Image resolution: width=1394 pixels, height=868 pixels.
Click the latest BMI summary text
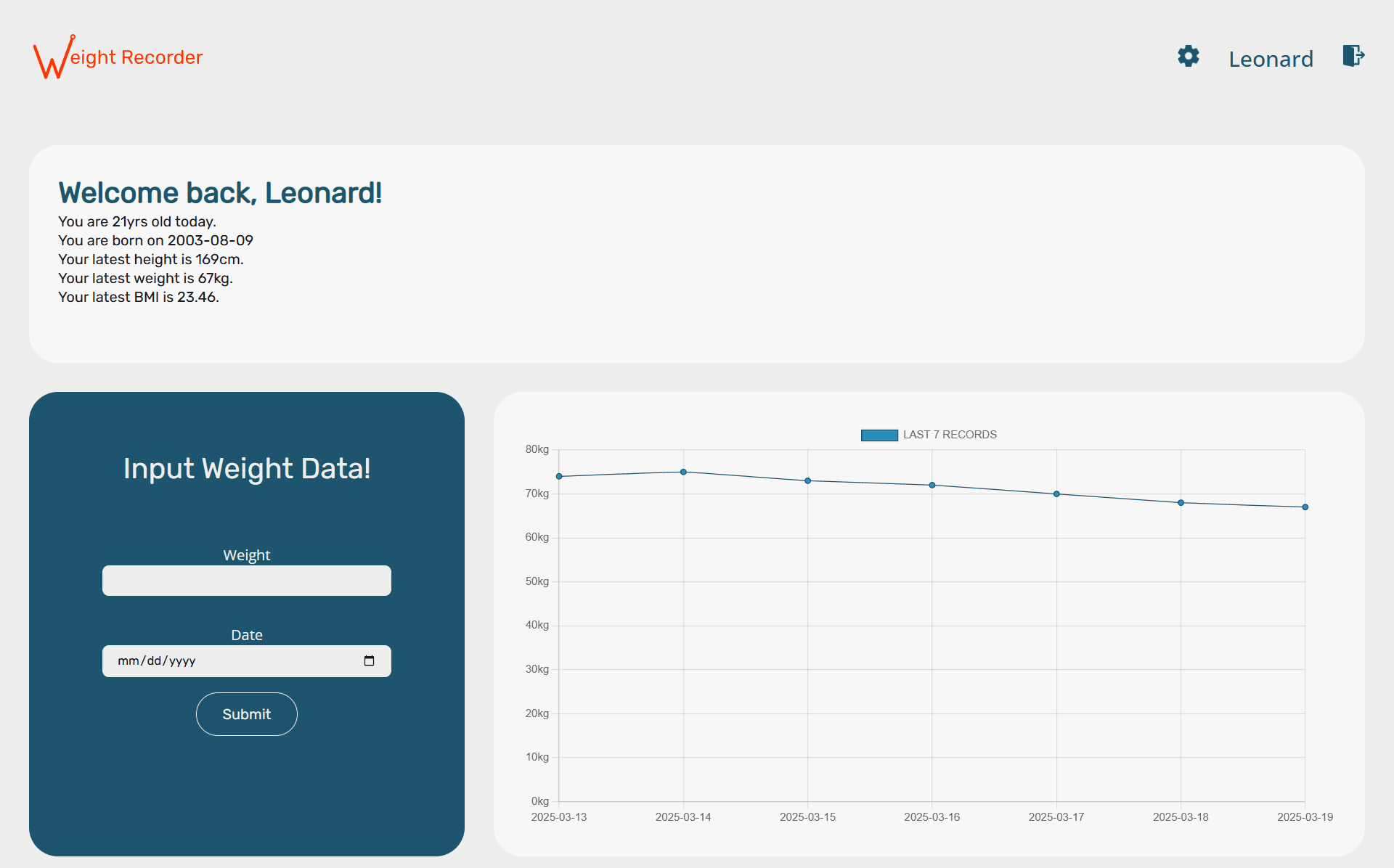(138, 296)
